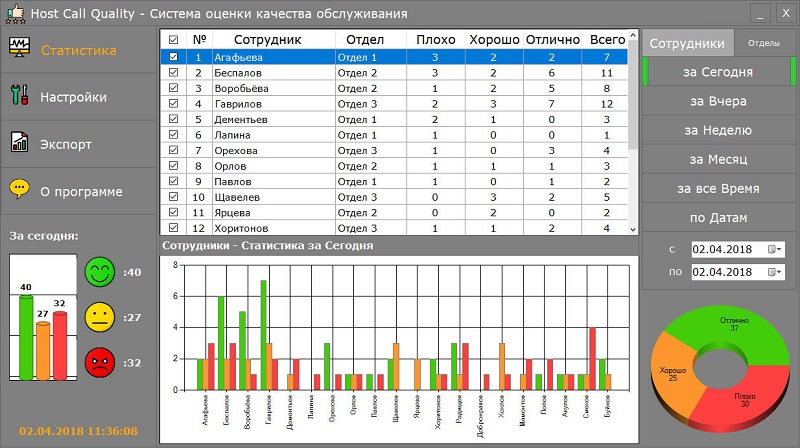Click the About program speech bubble icon

19,189
